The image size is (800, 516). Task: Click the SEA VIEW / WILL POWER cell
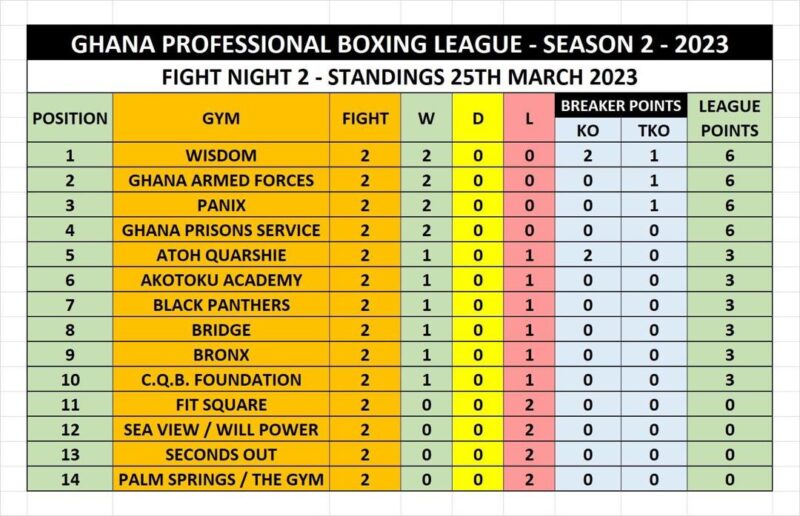point(221,430)
